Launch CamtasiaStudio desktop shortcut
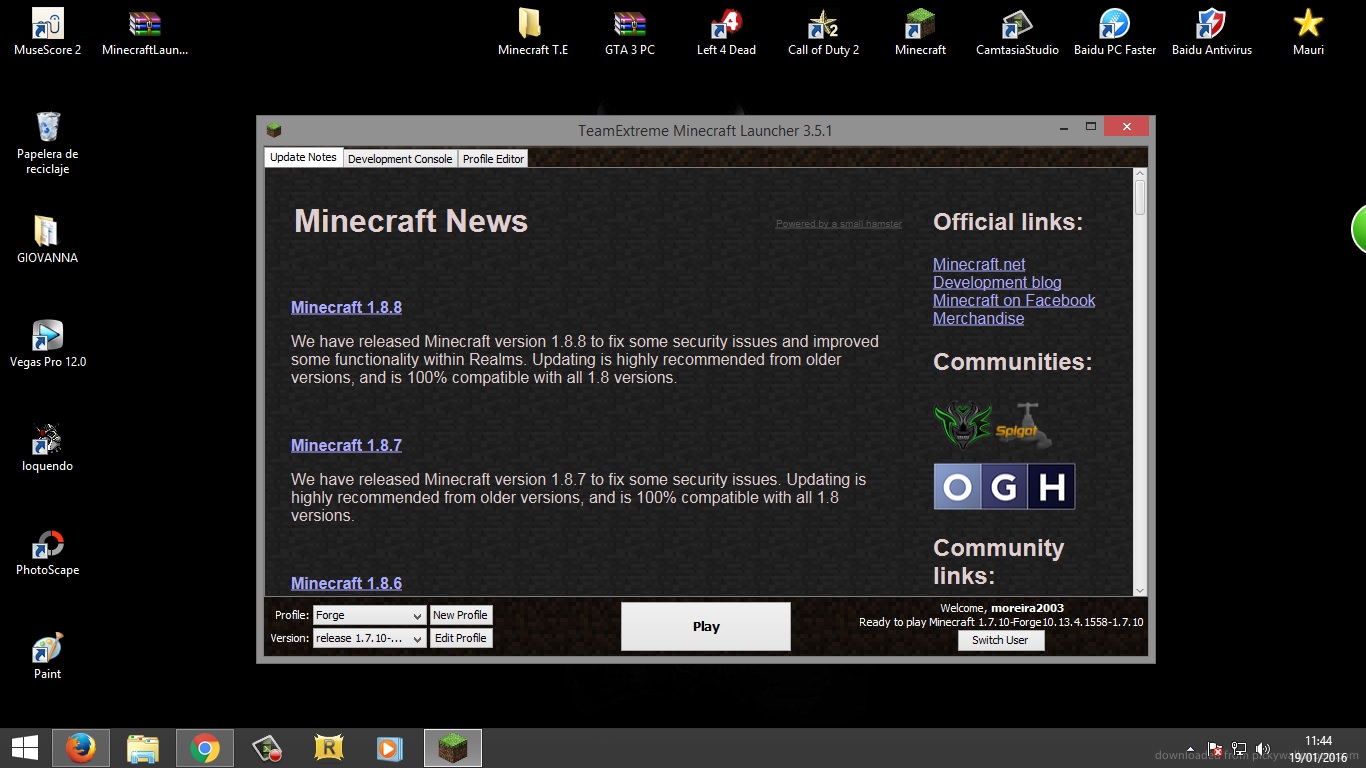This screenshot has width=1366, height=768. (1017, 31)
